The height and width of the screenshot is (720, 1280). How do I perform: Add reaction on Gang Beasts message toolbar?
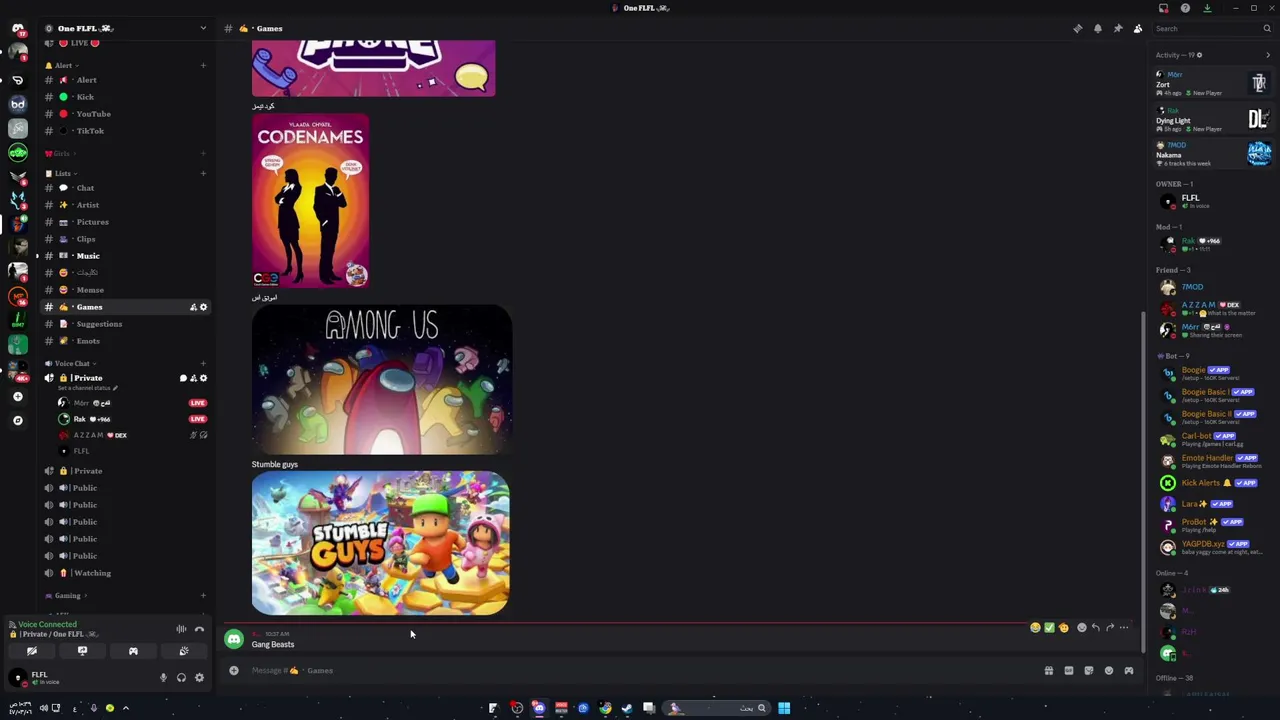pos(1081,628)
